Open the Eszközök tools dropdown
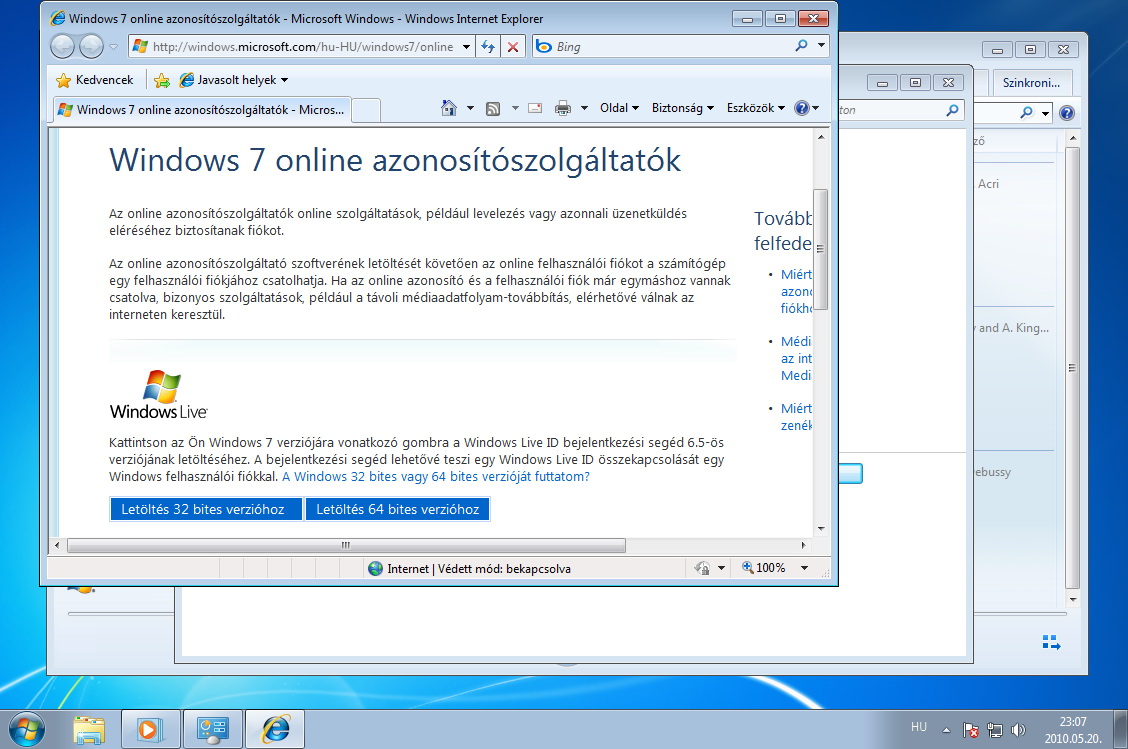The height and width of the screenshot is (749, 1128). click(756, 108)
